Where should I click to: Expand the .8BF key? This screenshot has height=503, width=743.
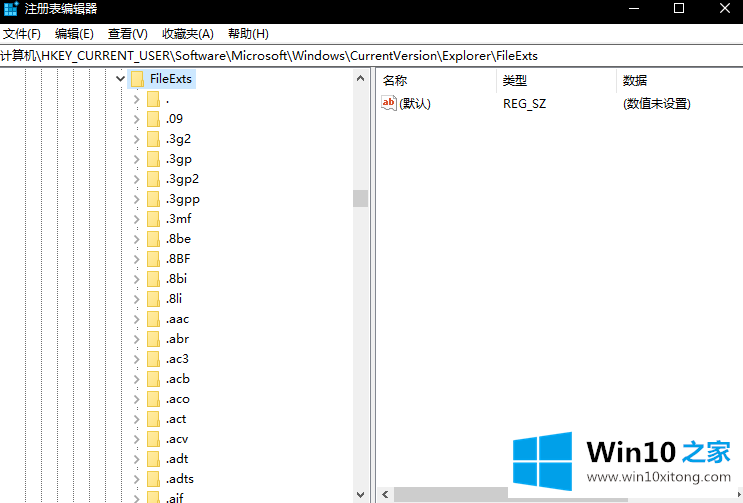pyautogui.click(x=136, y=259)
